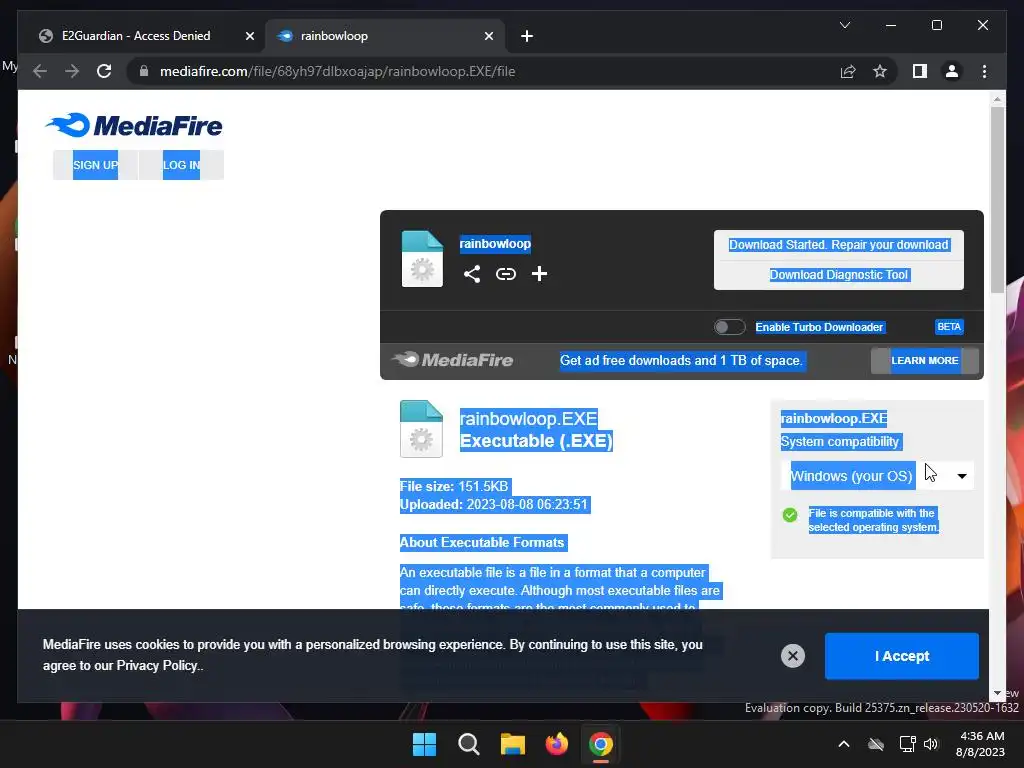This screenshot has height=768, width=1024.
Task: Copy link using the chain link icon
Action: (505, 274)
